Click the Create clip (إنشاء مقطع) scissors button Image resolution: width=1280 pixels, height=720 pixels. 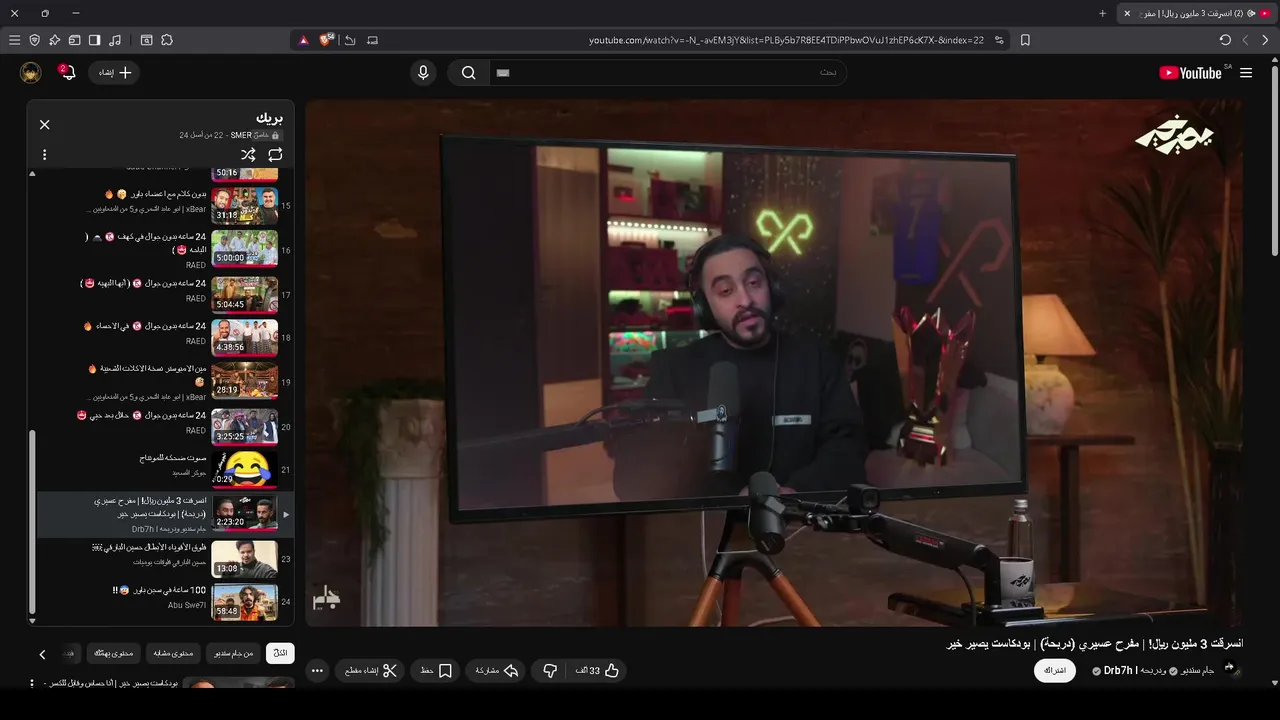pos(369,671)
